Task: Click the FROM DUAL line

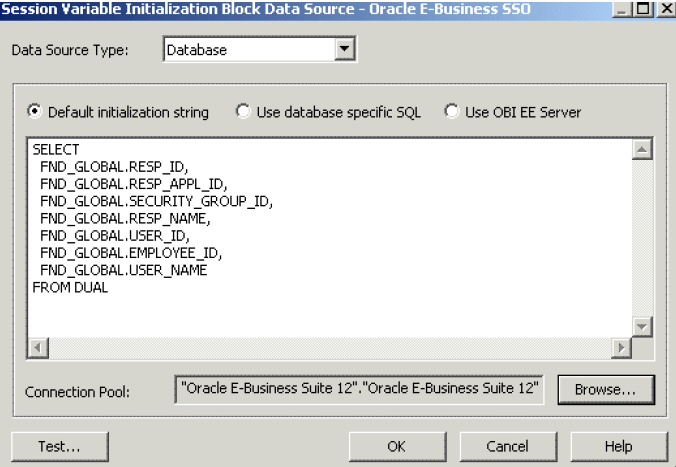Action: (x=70, y=288)
